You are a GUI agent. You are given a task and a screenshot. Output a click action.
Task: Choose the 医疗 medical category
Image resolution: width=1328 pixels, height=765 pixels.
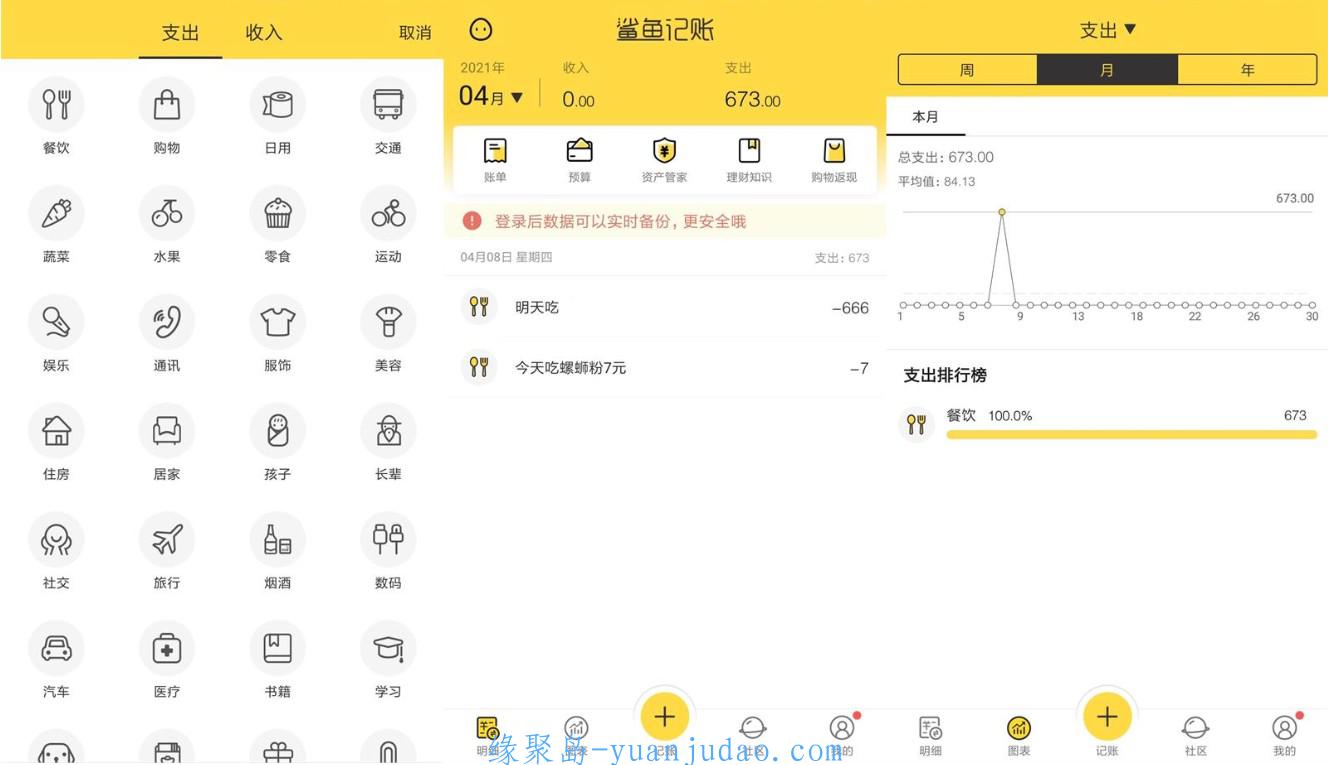(x=167, y=649)
